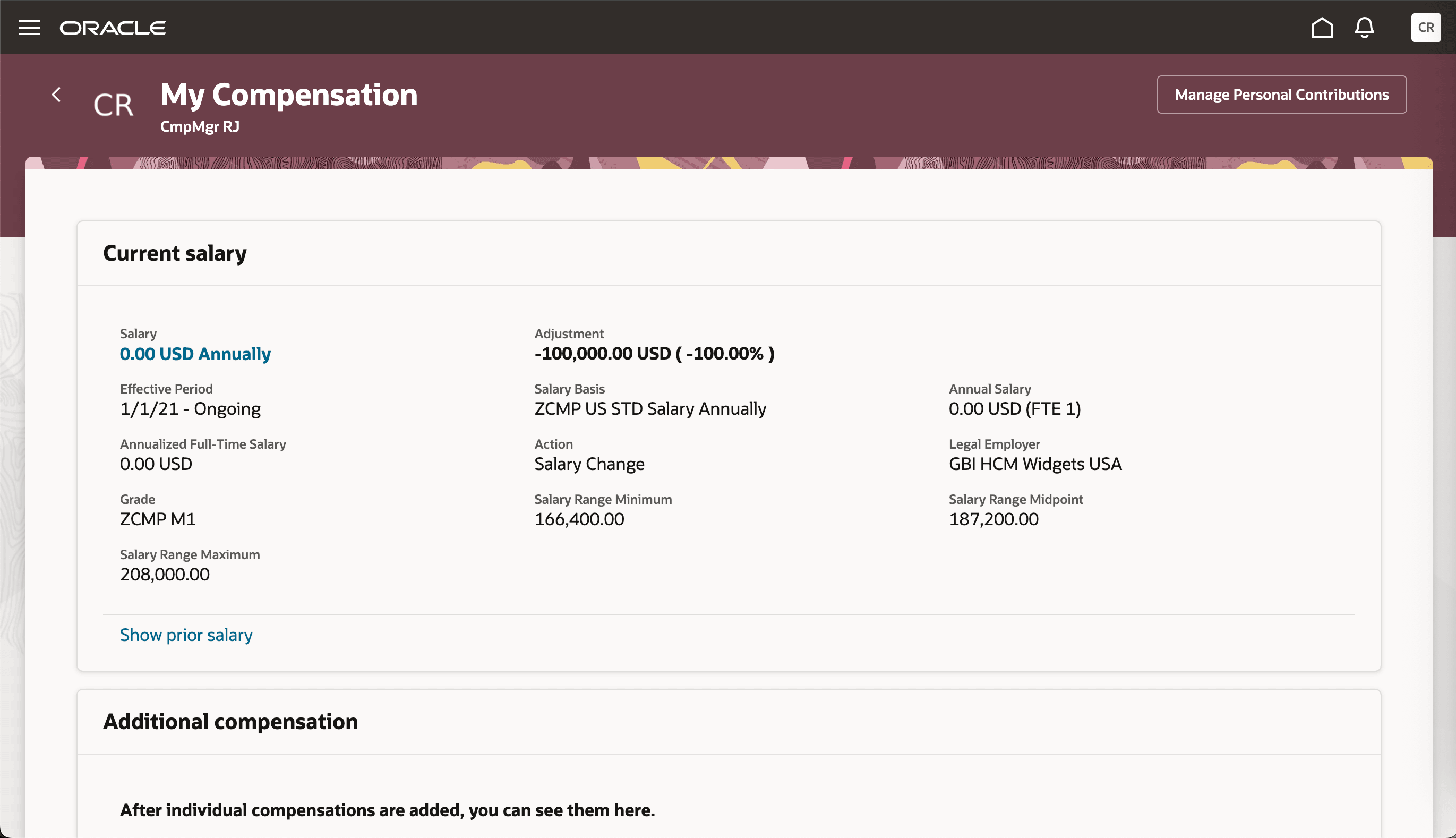This screenshot has width=1456, height=838.
Task: Open the navigation hamburger menu
Action: click(x=29, y=28)
